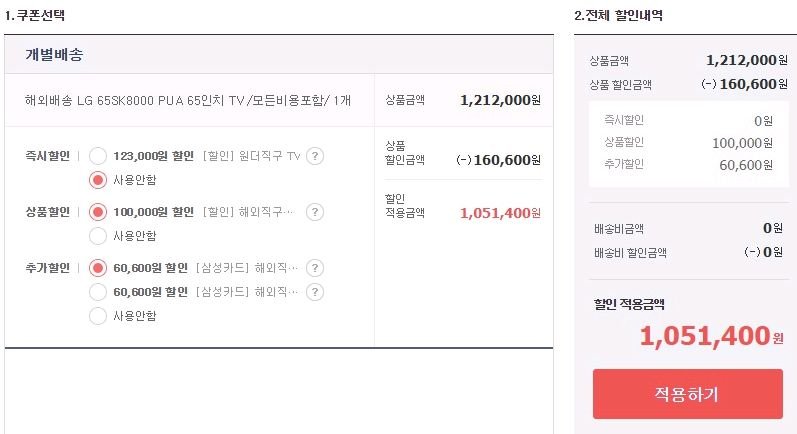Viewport: 797px width, 434px height.
Task: Select 사용안함 under 상품할인
Action: click(x=98, y=236)
